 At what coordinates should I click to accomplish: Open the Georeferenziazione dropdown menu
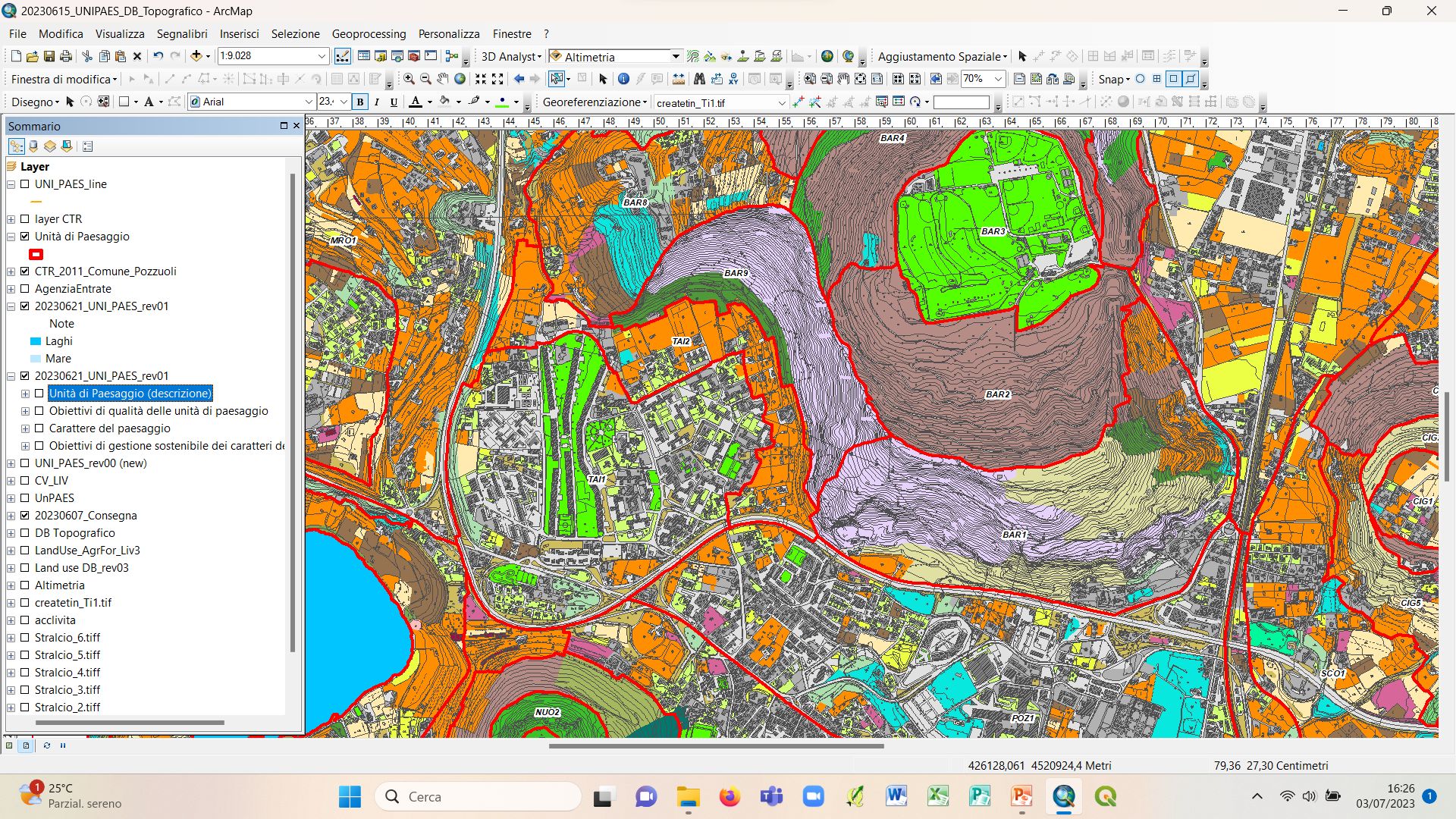pos(595,102)
